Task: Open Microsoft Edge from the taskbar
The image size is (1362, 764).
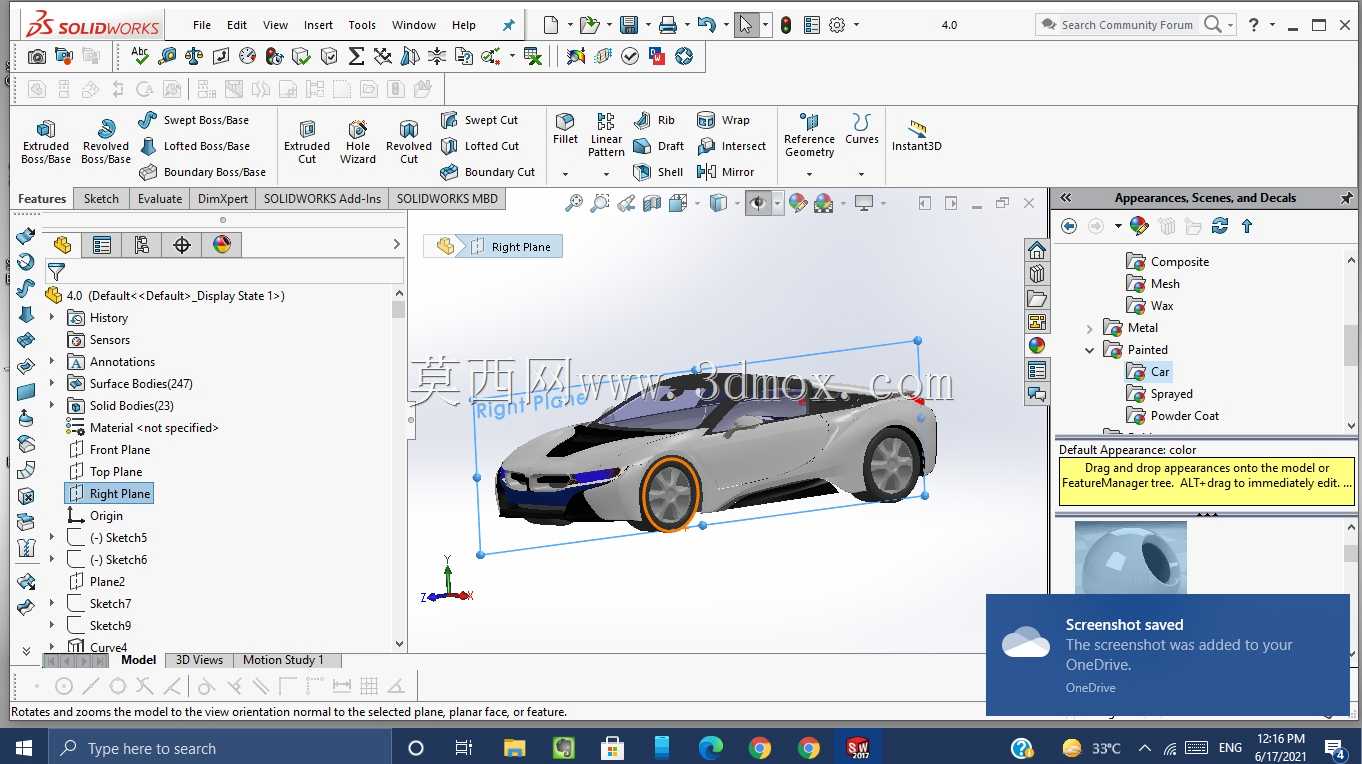Action: tap(711, 748)
